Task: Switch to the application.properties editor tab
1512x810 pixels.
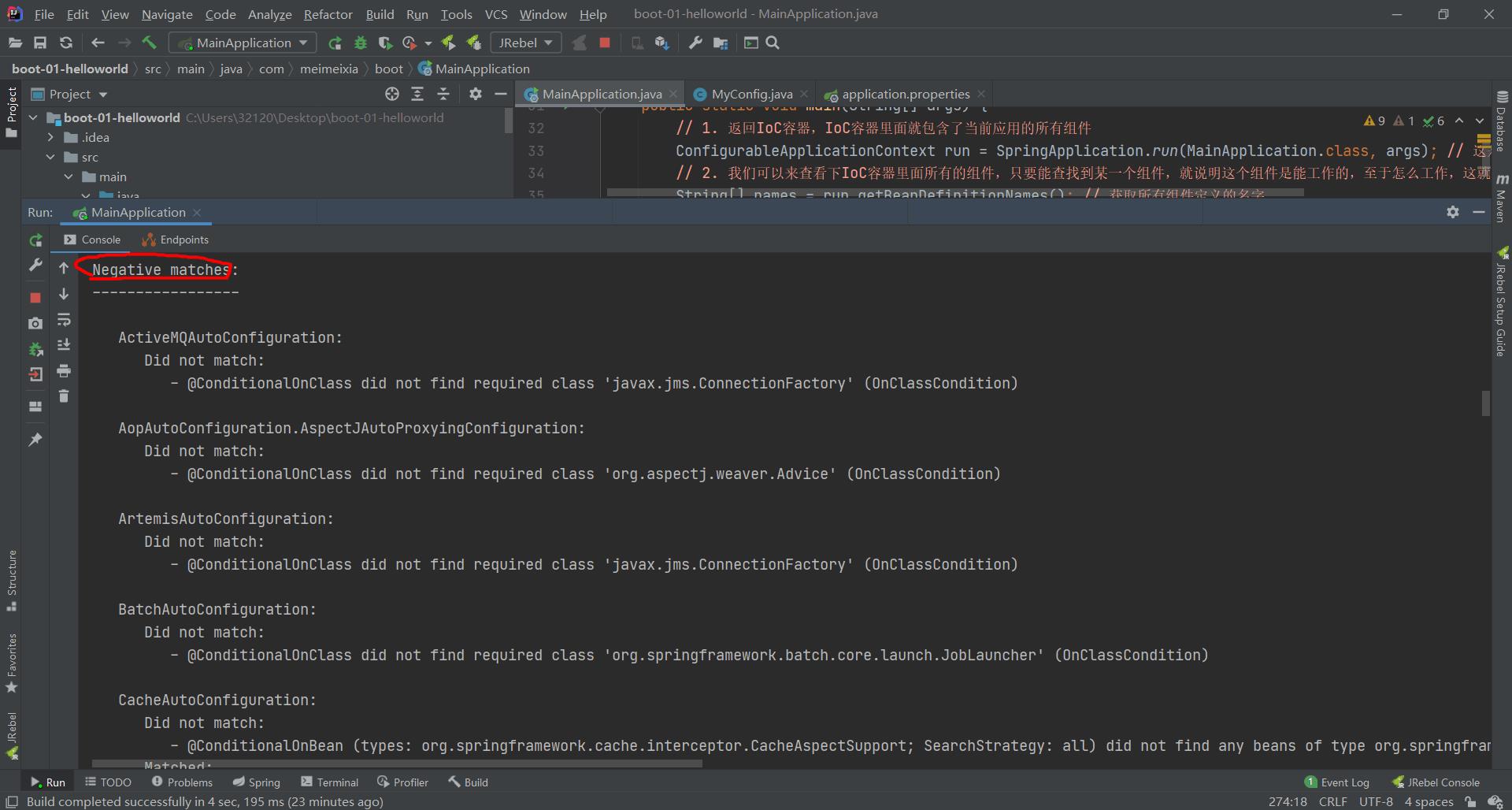Action: [x=906, y=94]
